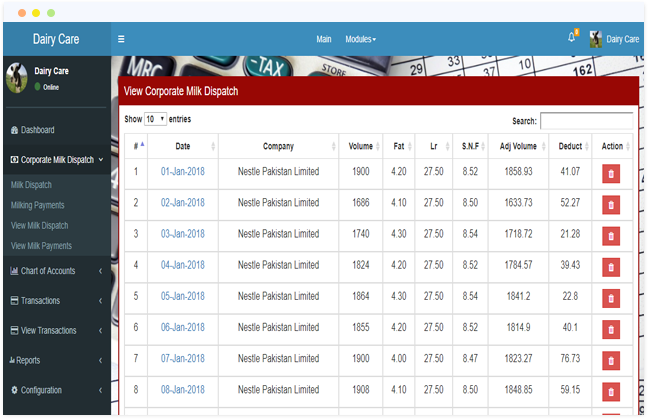Delete the 07-Jan-2018 dispatch entry

[x=611, y=361]
